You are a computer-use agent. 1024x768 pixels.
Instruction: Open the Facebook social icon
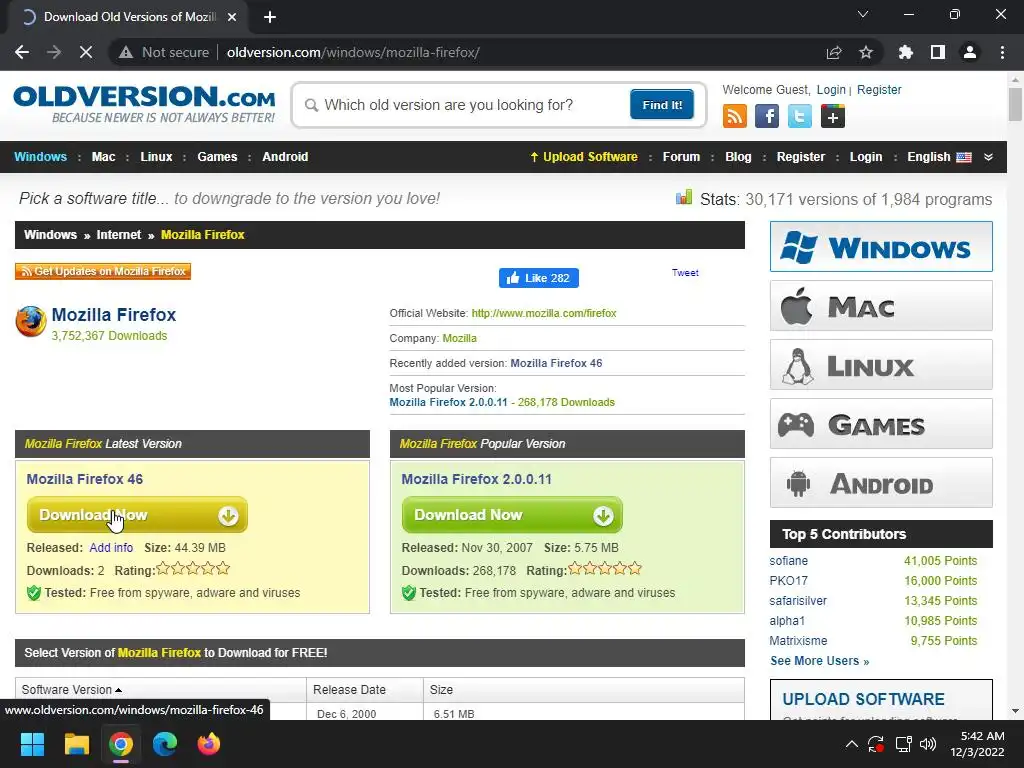pyautogui.click(x=767, y=116)
